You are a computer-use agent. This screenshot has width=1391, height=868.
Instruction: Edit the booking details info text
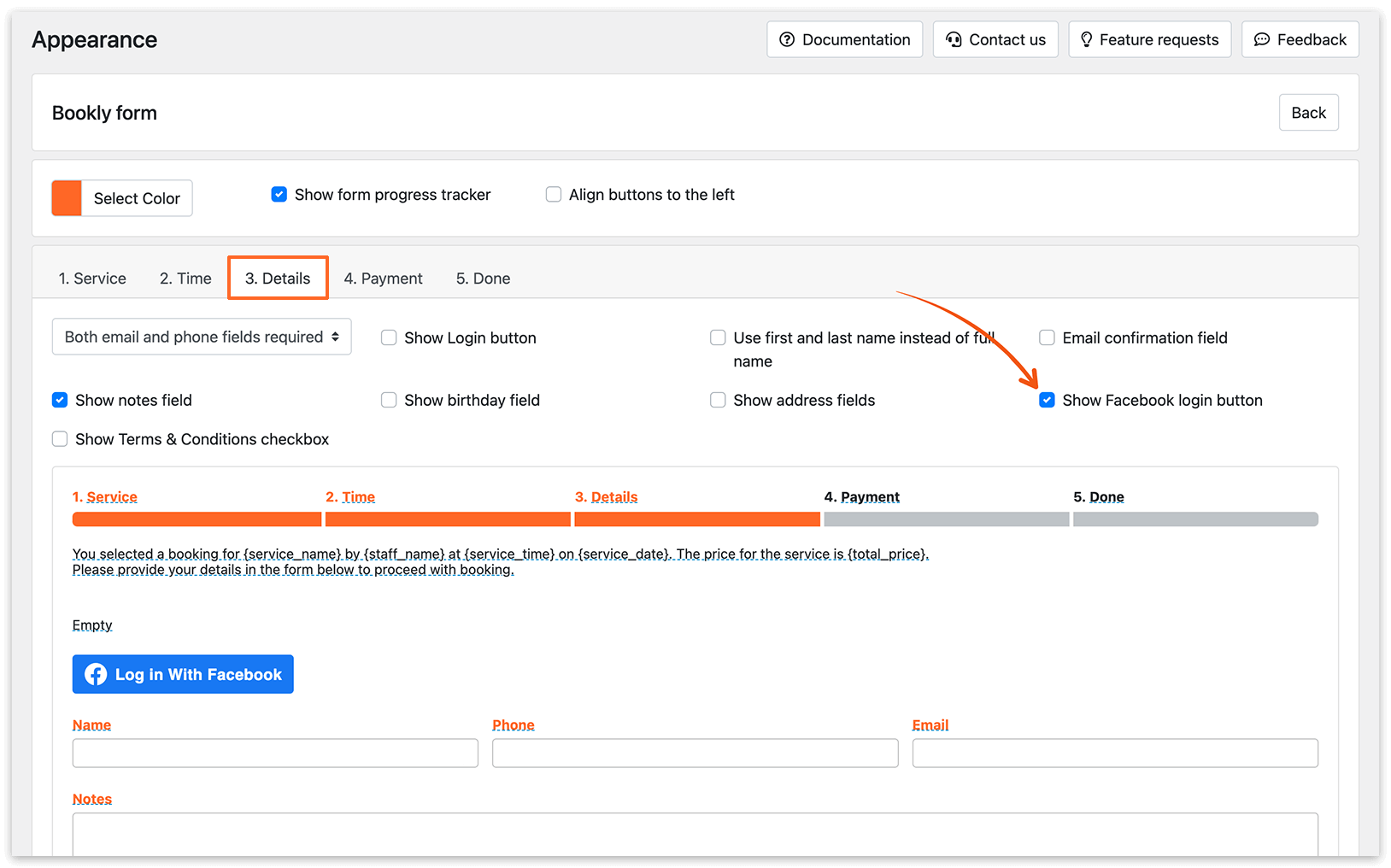pyautogui.click(x=501, y=562)
